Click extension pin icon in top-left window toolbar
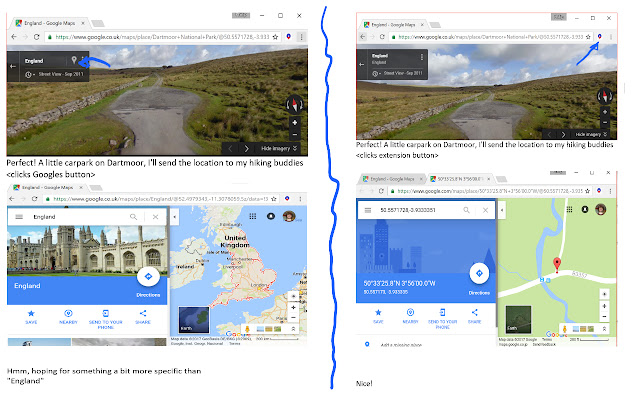 [x=289, y=37]
